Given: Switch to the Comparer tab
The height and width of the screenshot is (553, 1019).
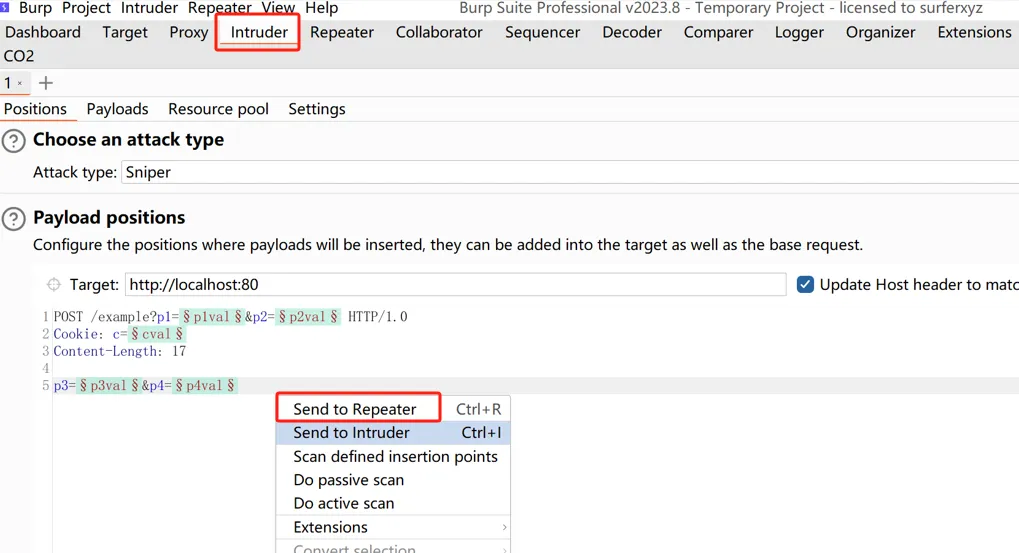Looking at the screenshot, I should [x=718, y=32].
